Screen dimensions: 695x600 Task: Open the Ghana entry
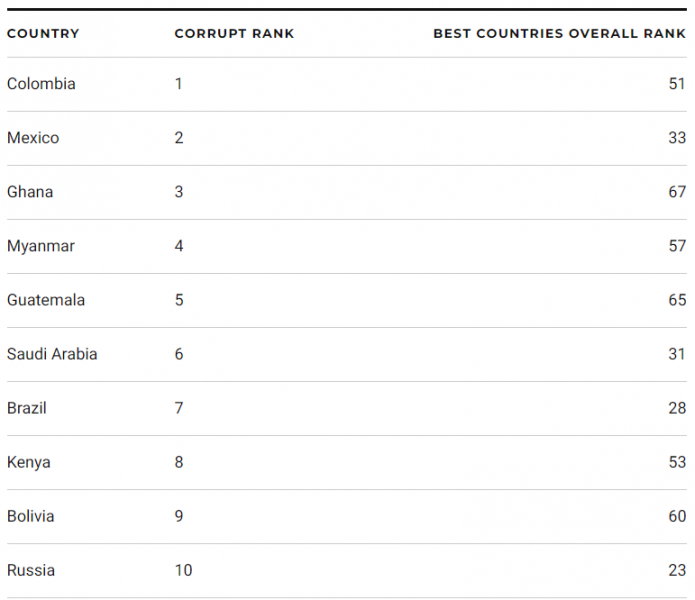pyautogui.click(x=30, y=192)
